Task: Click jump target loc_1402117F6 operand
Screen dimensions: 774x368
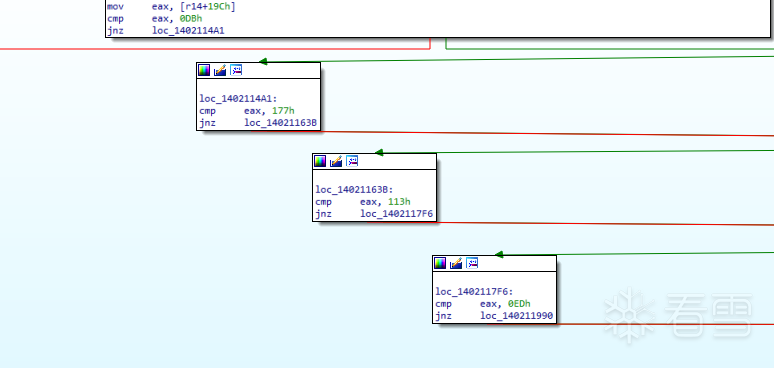Action: coord(397,214)
